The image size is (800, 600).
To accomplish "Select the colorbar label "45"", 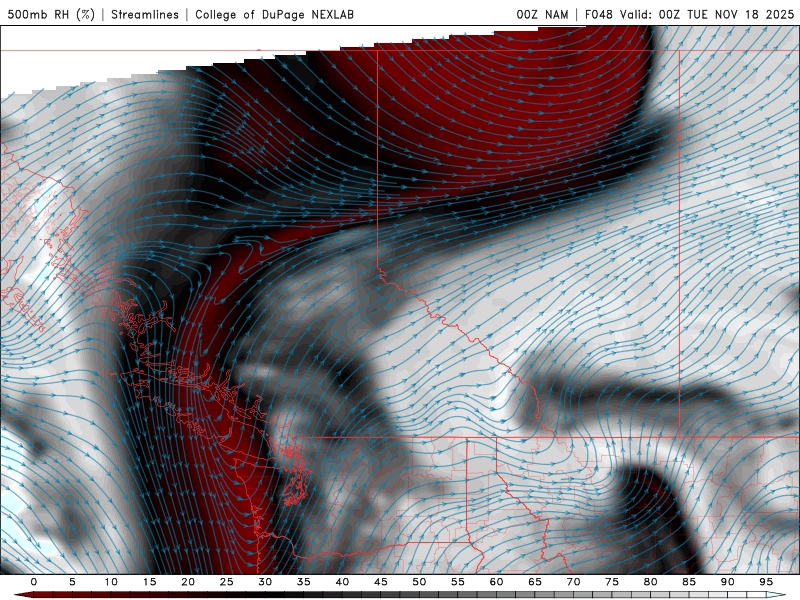I will tap(381, 582).
